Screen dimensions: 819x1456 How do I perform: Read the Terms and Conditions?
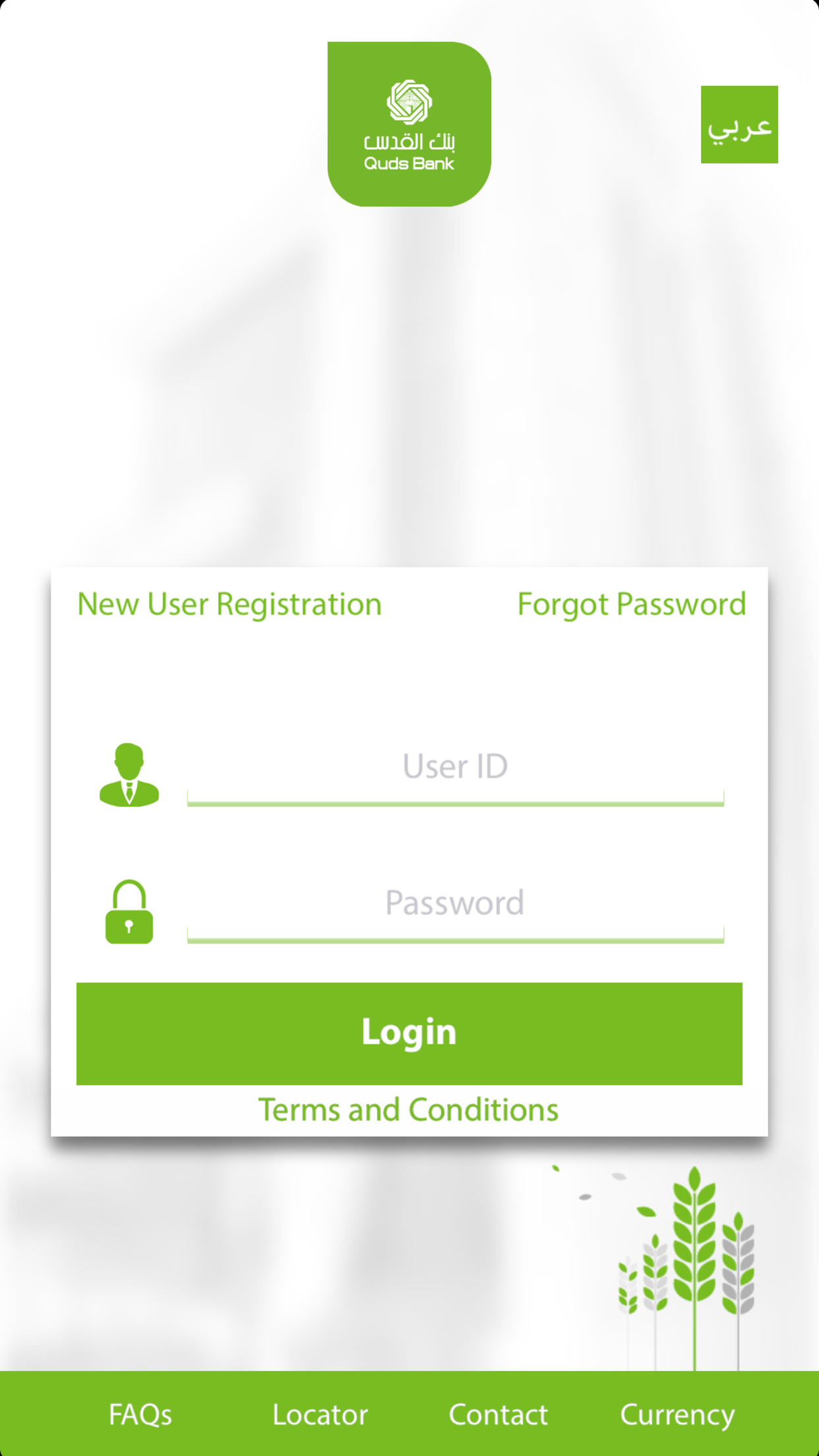click(x=408, y=1109)
